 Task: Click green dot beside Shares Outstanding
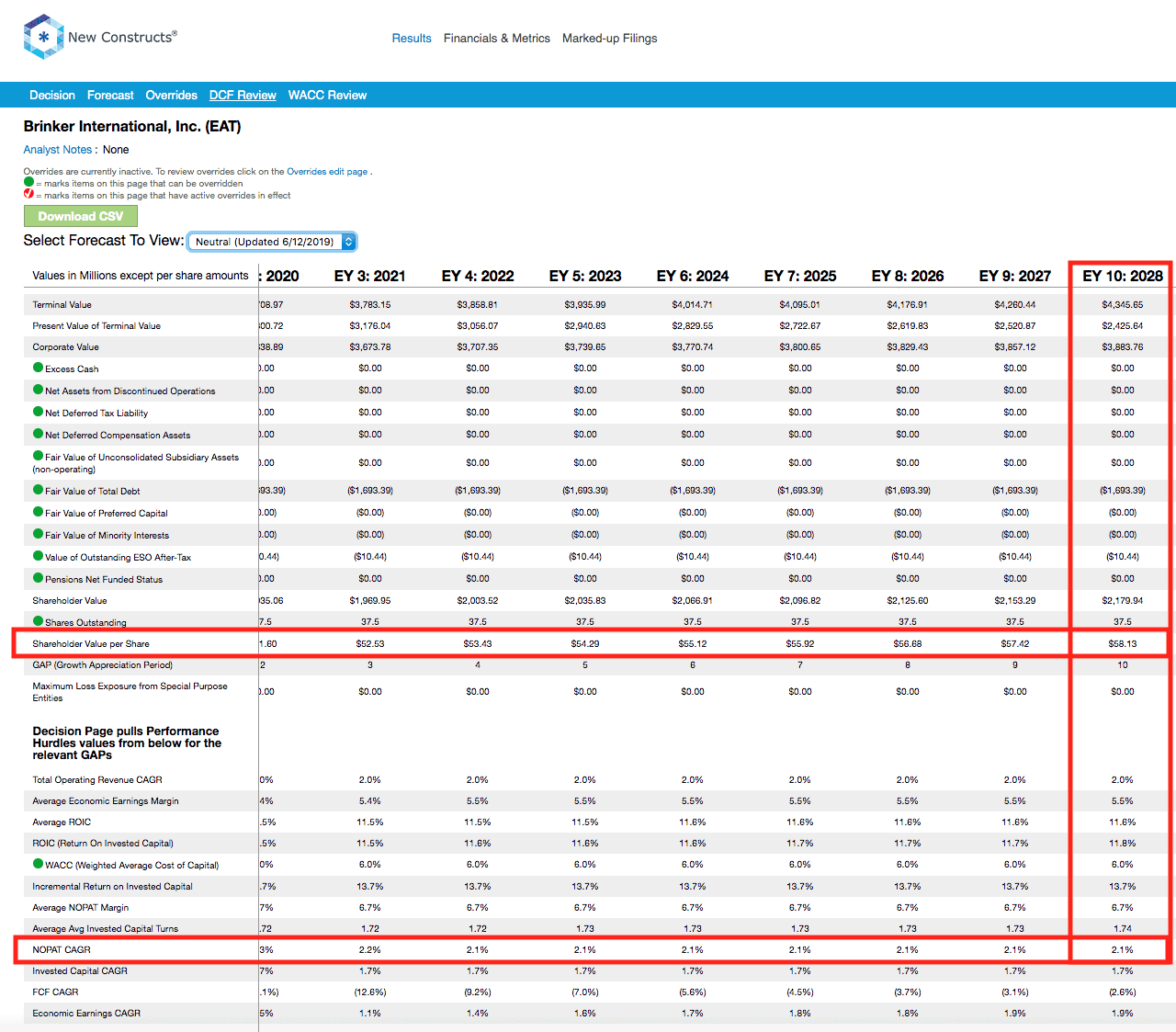pyautogui.click(x=38, y=621)
